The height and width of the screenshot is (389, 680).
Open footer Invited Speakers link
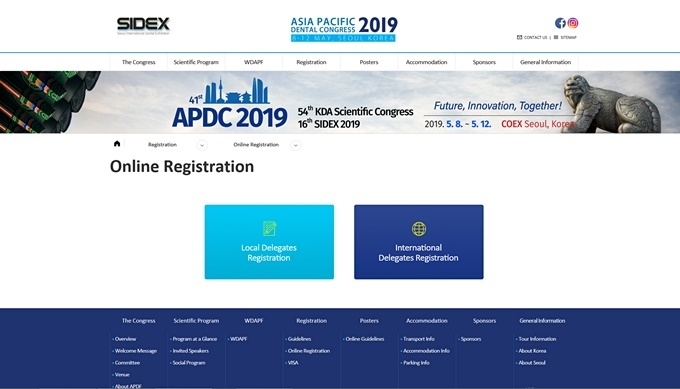(190, 351)
